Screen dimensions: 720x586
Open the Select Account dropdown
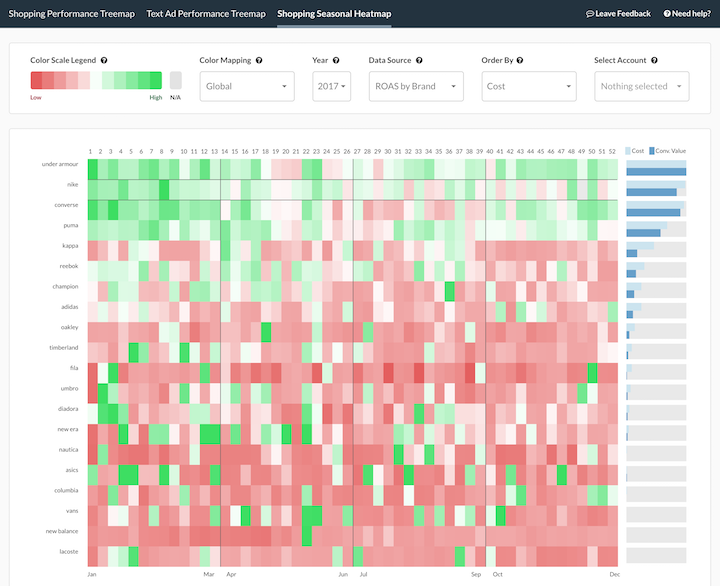641,86
